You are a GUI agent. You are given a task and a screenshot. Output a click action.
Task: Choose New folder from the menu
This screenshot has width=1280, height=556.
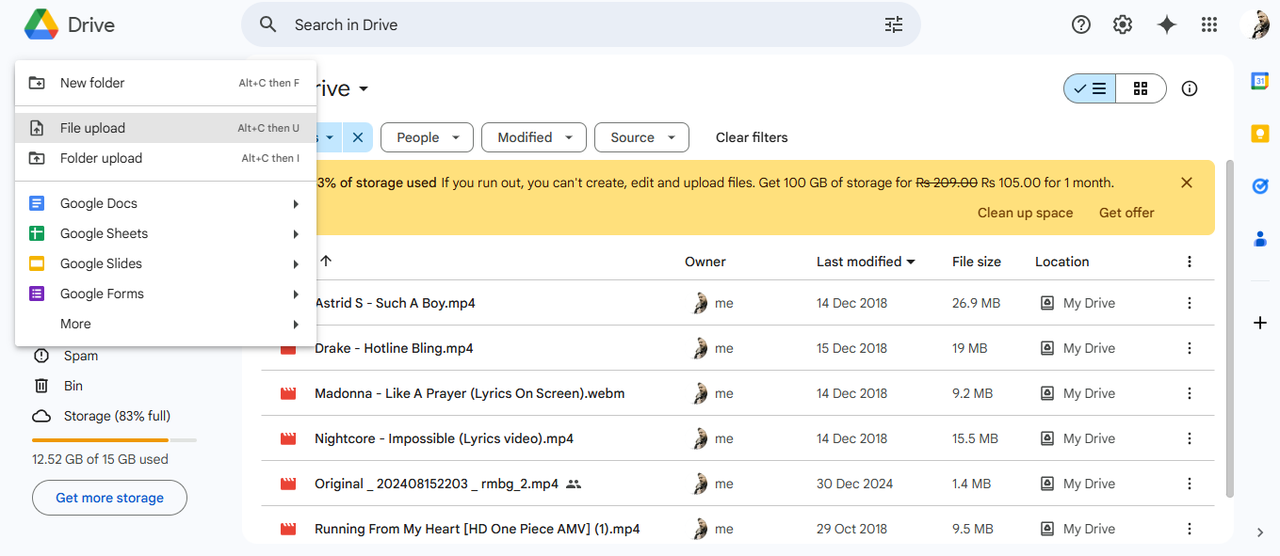tap(166, 83)
